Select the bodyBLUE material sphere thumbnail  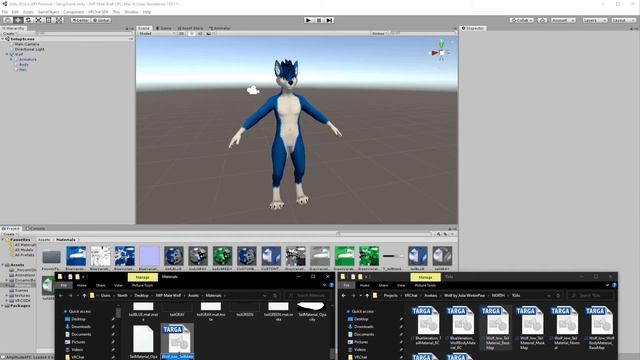(x=173, y=256)
